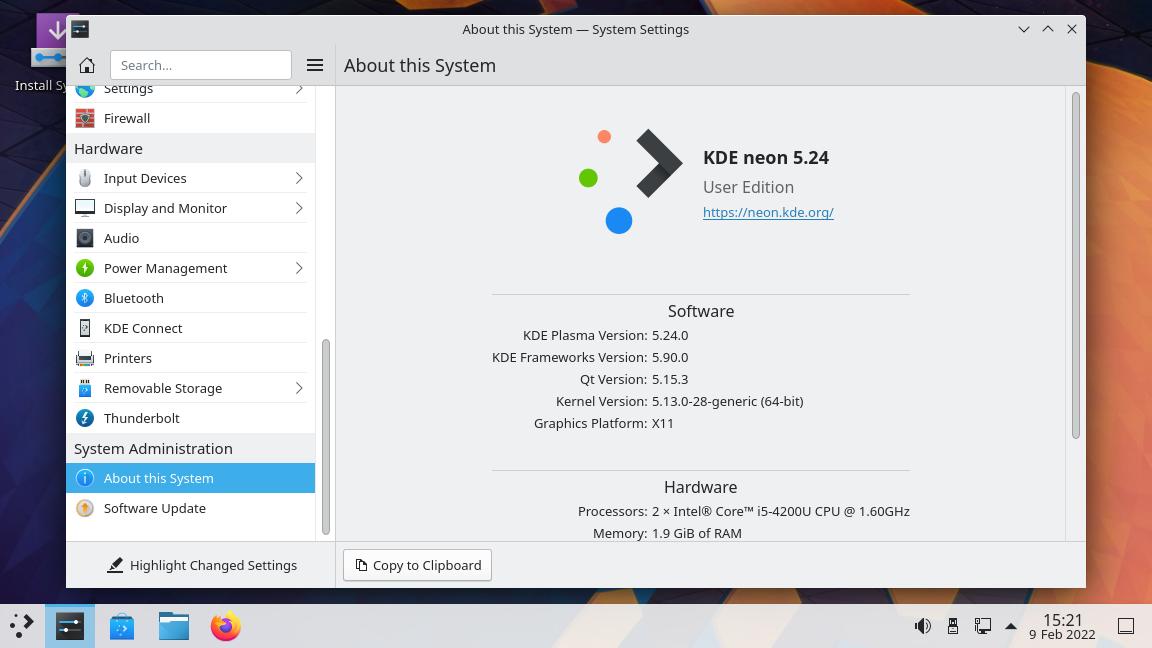This screenshot has width=1152, height=648.
Task: Click the Qt Version value 5.15.3
Action: click(670, 380)
